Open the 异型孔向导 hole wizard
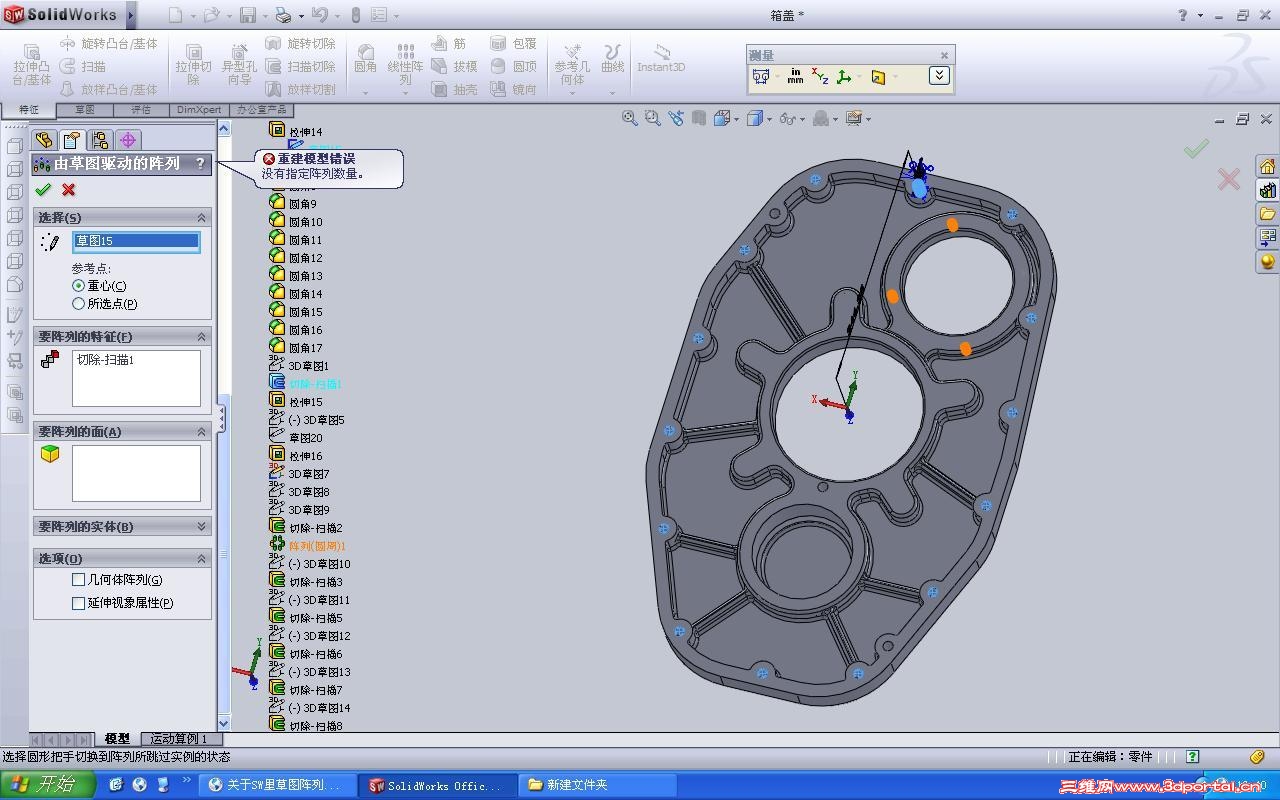 coord(239,65)
